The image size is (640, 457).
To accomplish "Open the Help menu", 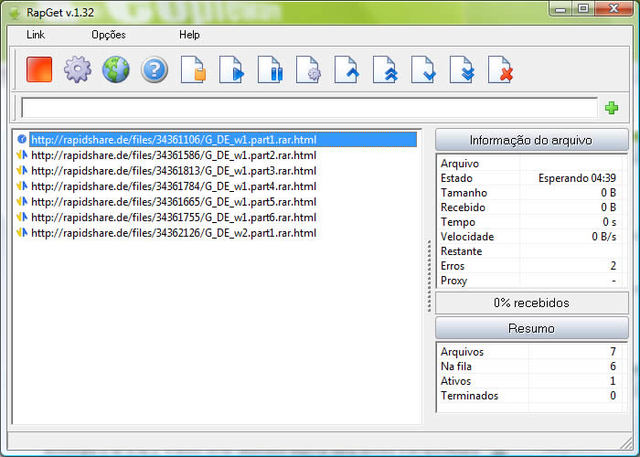I will pyautogui.click(x=189, y=35).
